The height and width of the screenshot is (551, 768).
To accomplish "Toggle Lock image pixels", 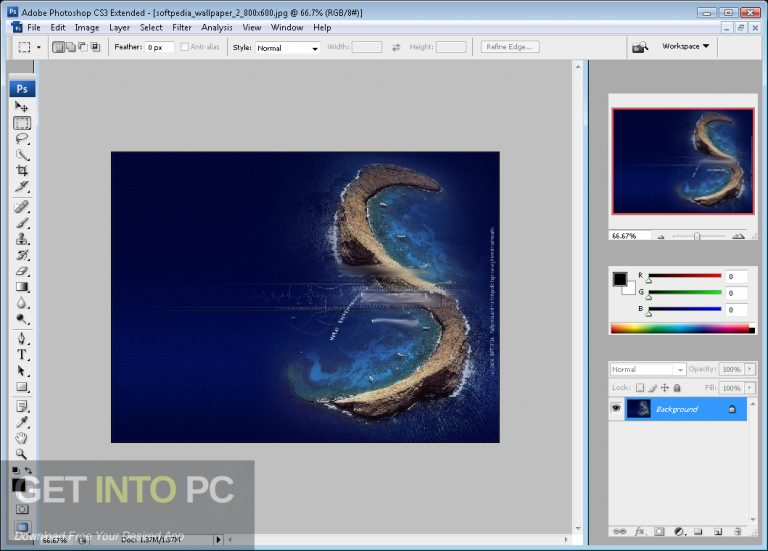I will tap(652, 387).
